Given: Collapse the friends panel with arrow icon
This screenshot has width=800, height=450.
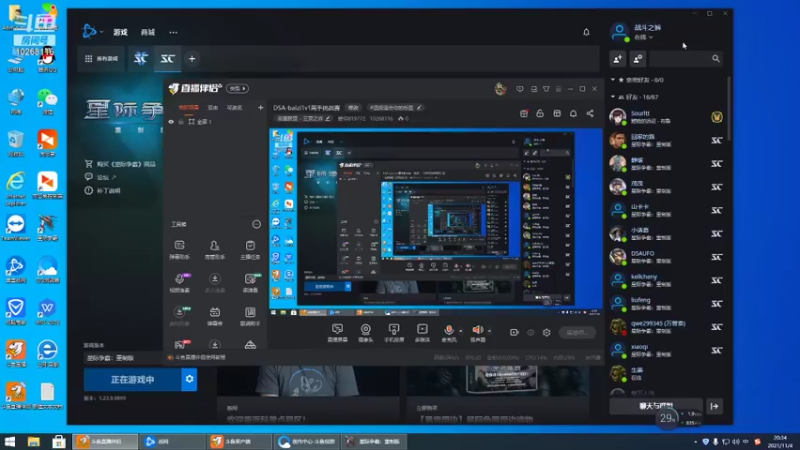Looking at the screenshot, I should pyautogui.click(x=714, y=406).
